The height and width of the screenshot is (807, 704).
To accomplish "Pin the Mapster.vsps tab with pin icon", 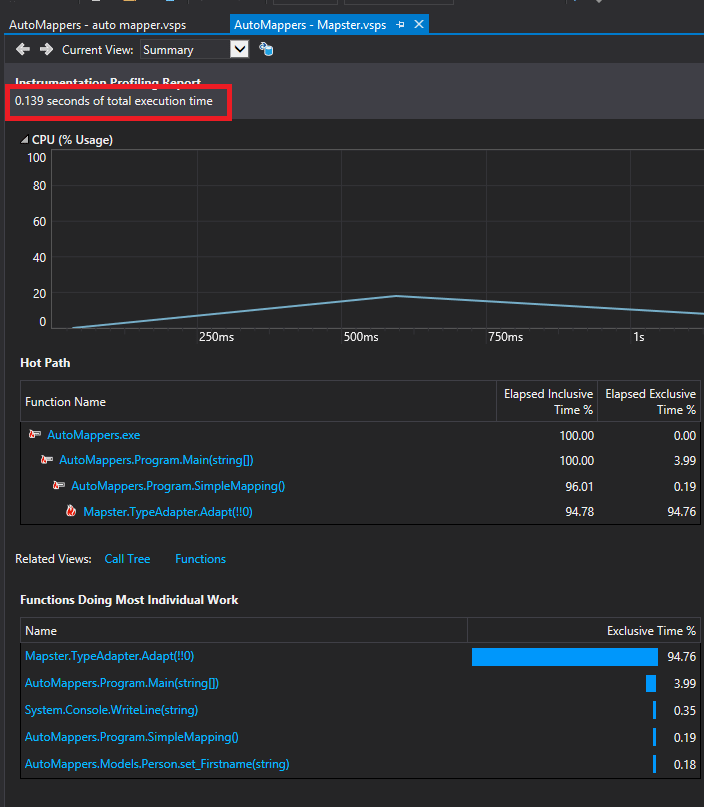I will pyautogui.click(x=401, y=24).
